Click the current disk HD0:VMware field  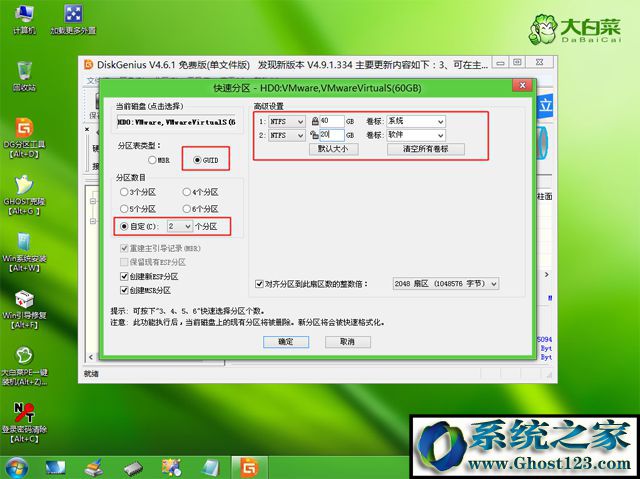click(x=176, y=122)
